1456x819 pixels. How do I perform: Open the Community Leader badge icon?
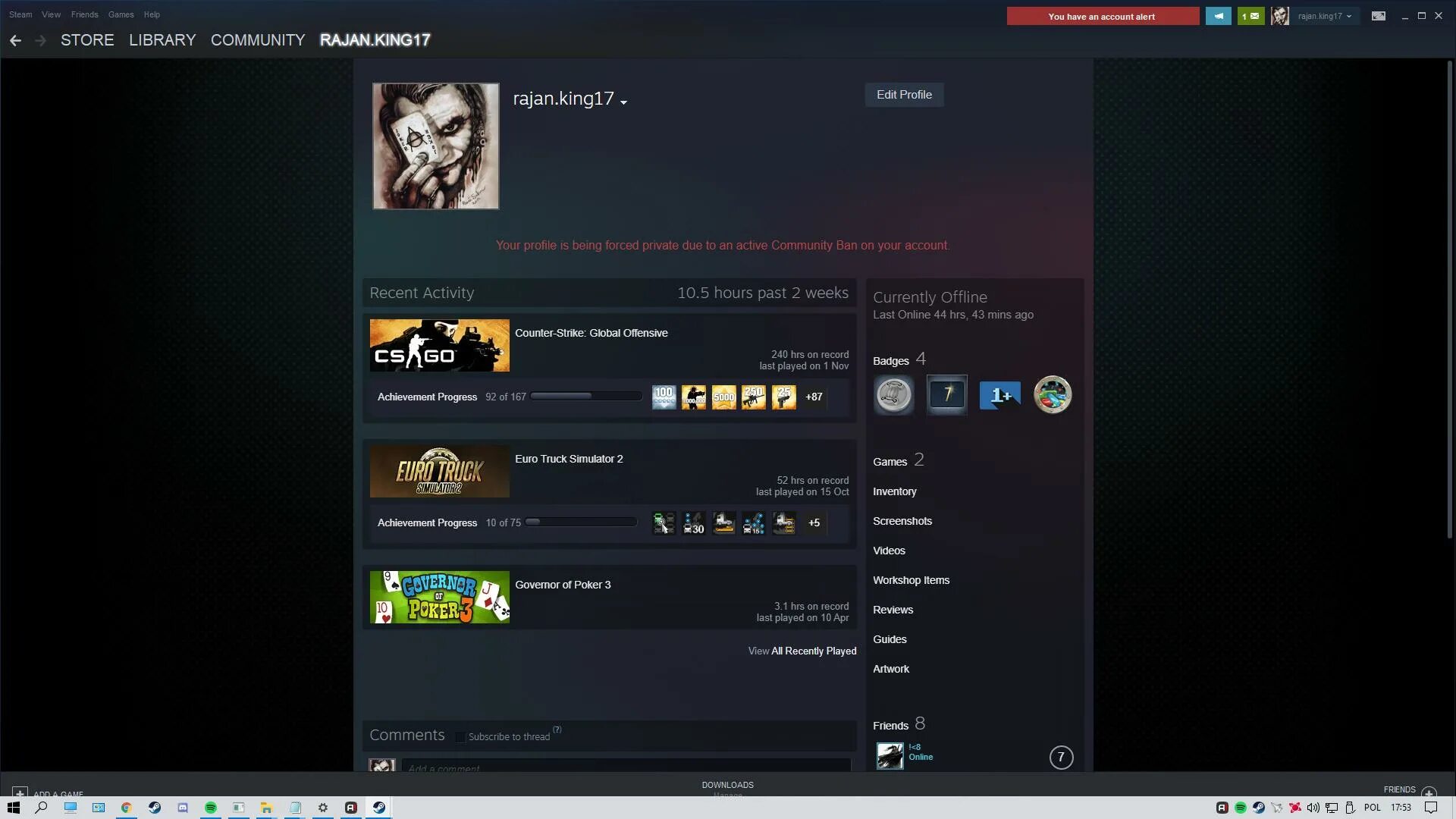pos(894,395)
